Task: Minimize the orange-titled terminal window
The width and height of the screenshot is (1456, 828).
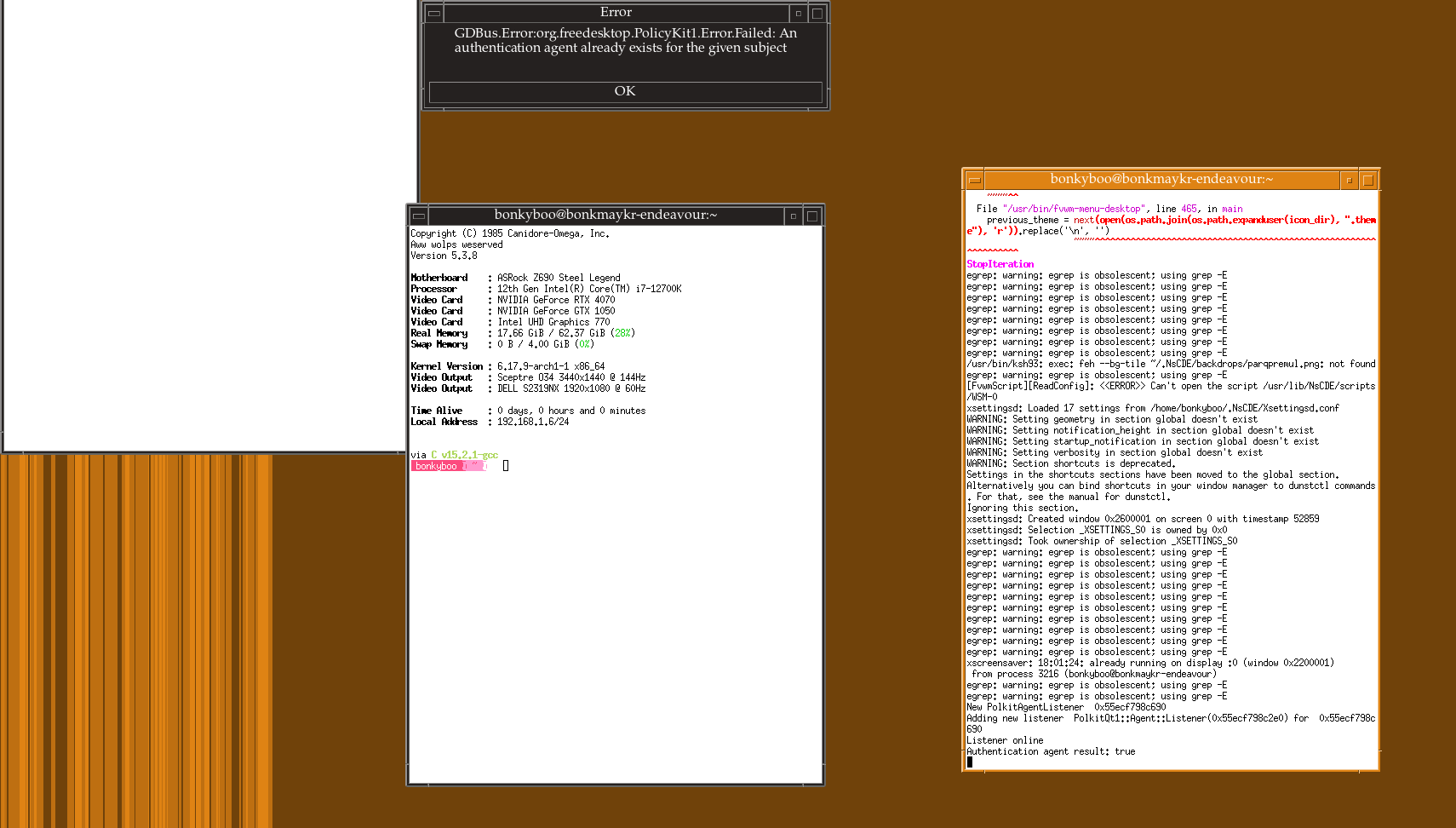Action: [x=1349, y=180]
